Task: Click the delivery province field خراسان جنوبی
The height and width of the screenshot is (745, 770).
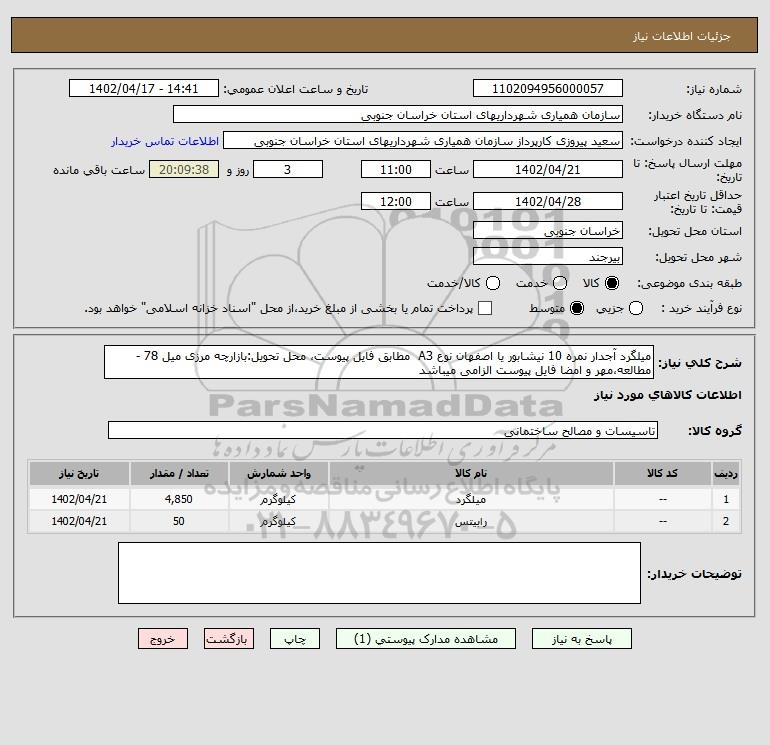Action: tap(548, 230)
